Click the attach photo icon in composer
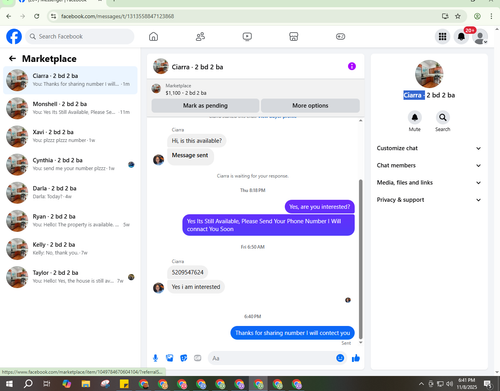 (x=170, y=358)
